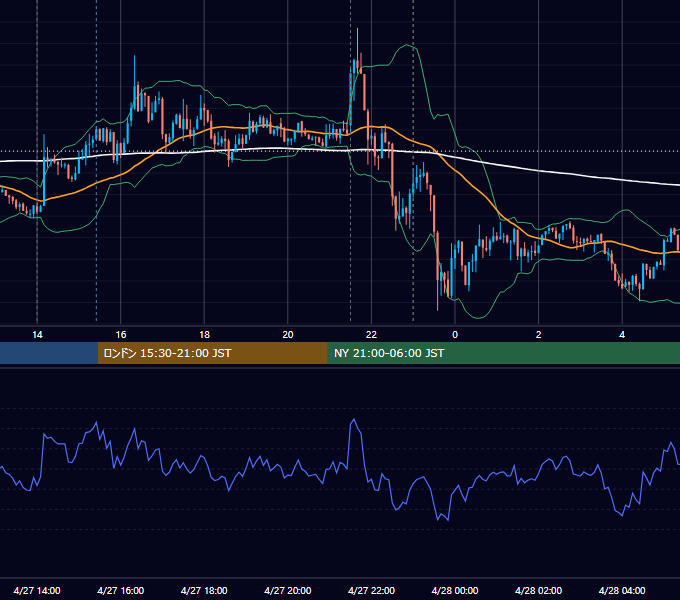Image resolution: width=680 pixels, height=600 pixels.
Task: Click the time axis label 14
Action: pyautogui.click(x=37, y=335)
